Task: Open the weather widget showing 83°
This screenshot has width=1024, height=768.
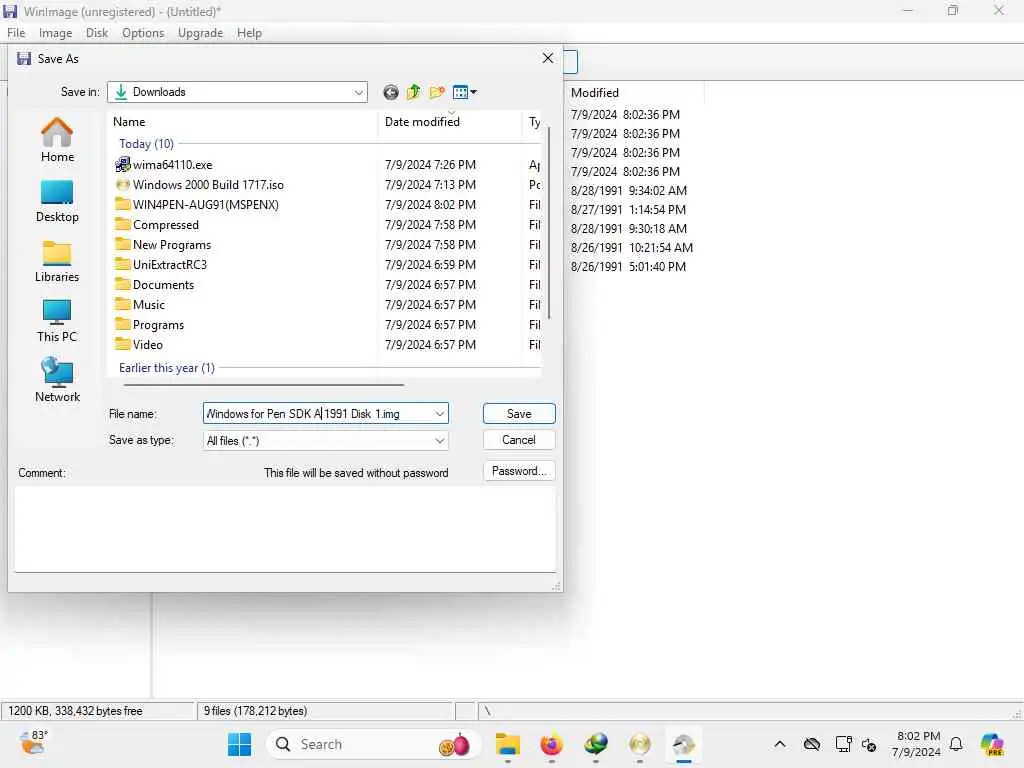Action: click(x=33, y=743)
